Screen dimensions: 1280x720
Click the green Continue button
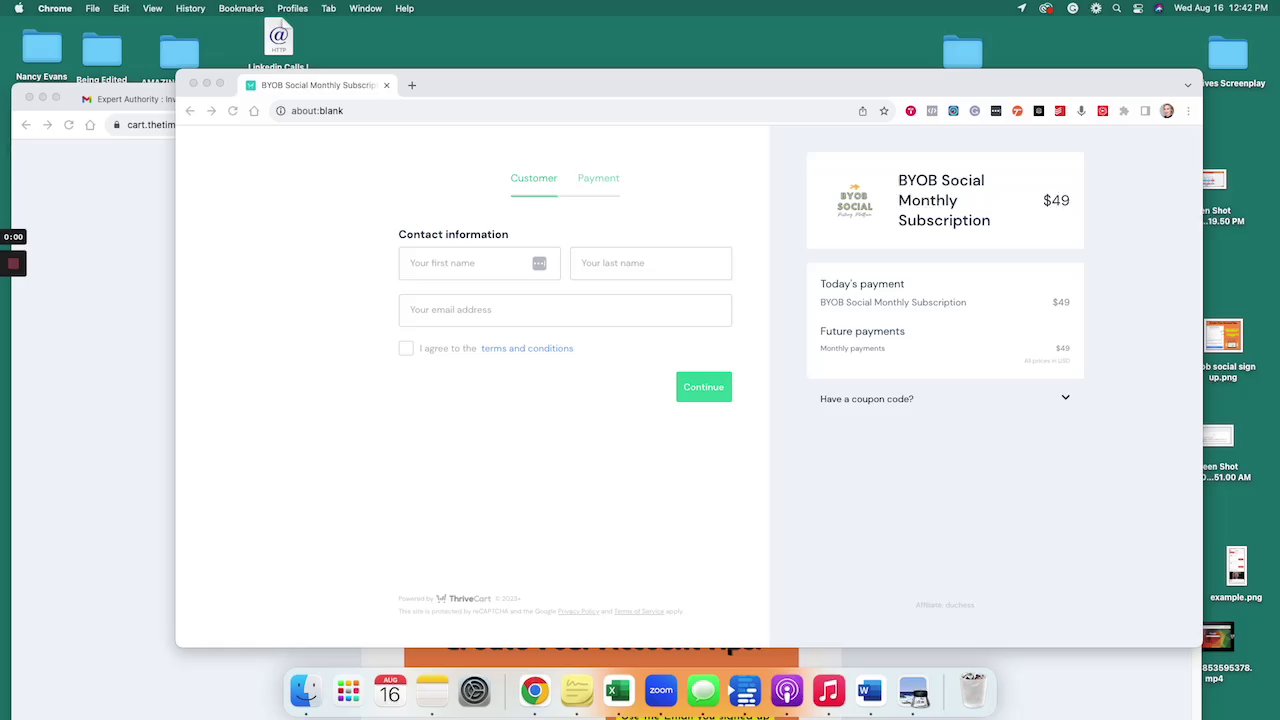pos(704,387)
